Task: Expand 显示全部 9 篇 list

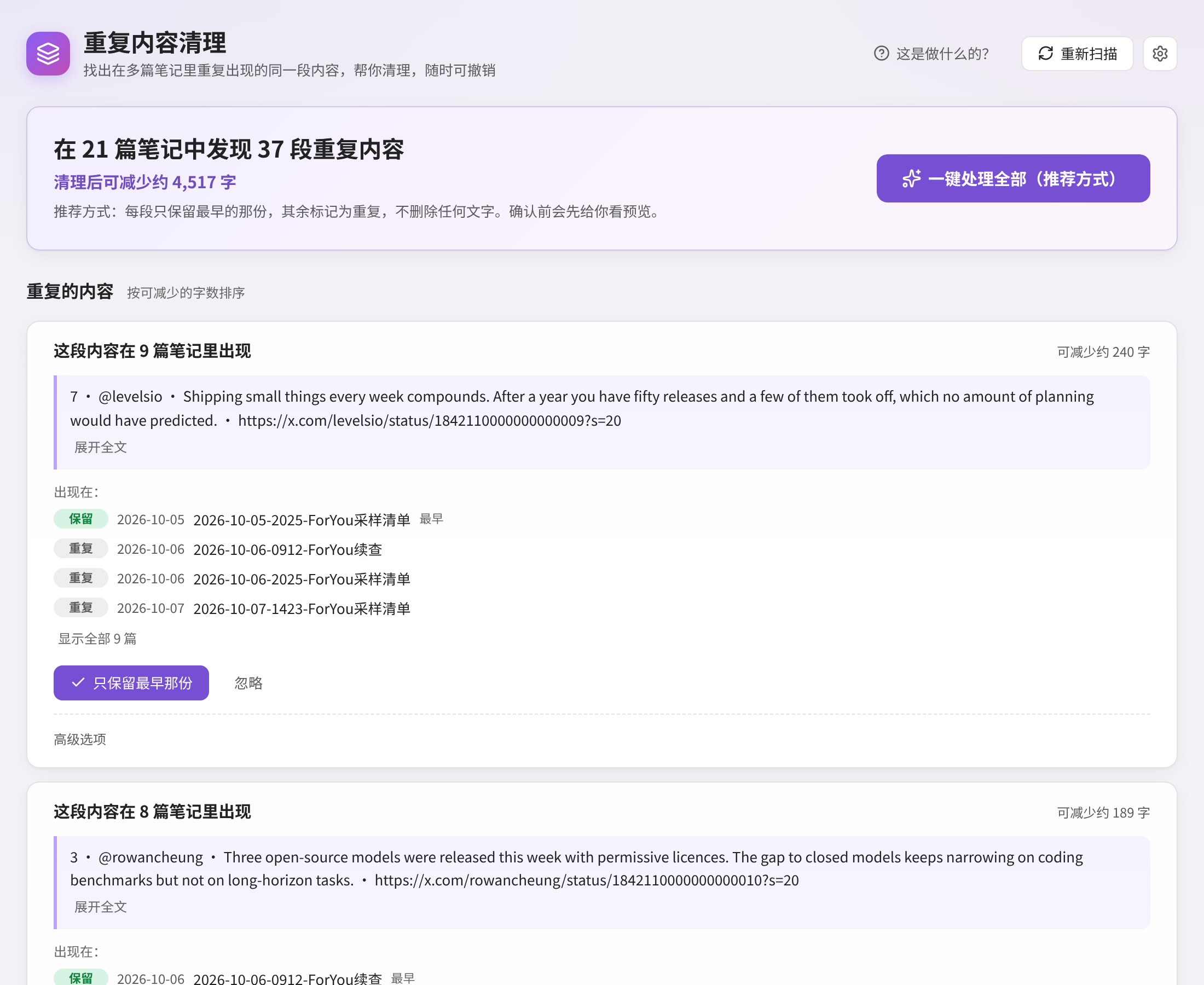Action: coord(97,638)
